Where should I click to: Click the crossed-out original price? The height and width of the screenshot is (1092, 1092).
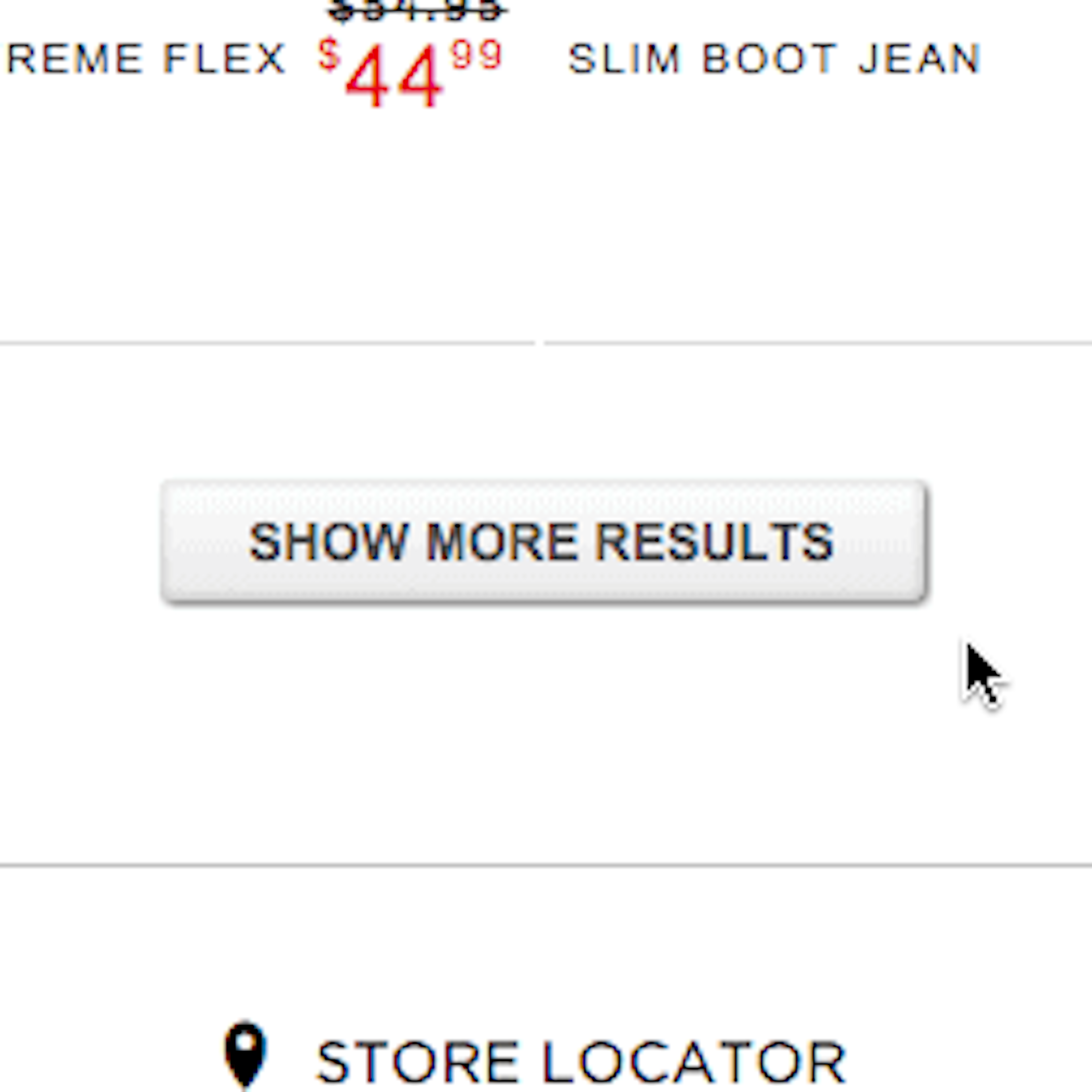[x=417, y=10]
